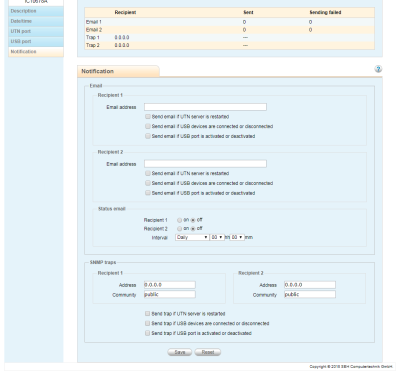Click the Recipient column header
The image size is (400, 371).
(x=125, y=12)
